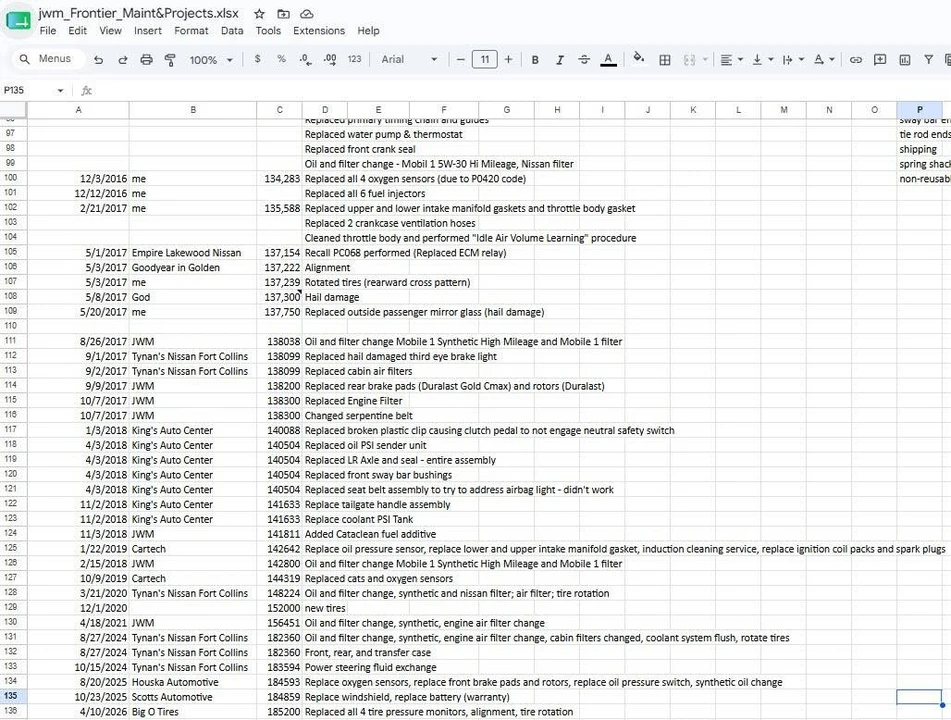Format as percent with % icon
This screenshot has height=720, width=951.
tap(281, 59)
